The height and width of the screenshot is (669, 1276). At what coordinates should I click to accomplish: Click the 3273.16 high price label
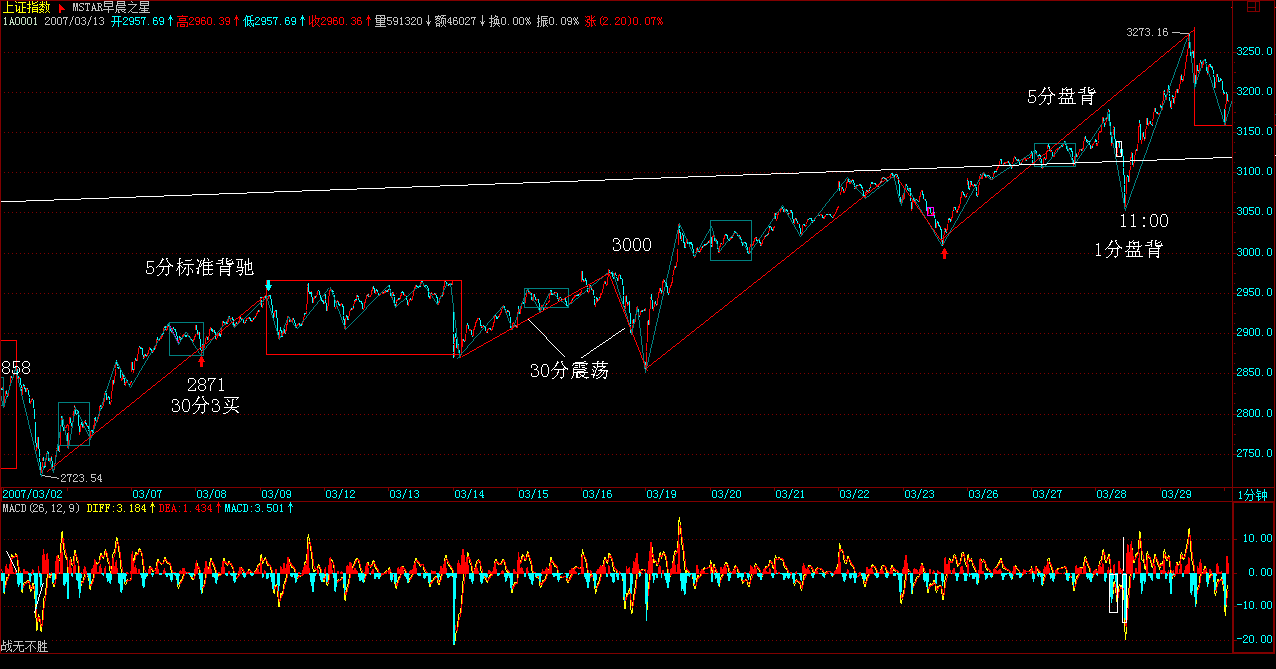tap(1146, 32)
